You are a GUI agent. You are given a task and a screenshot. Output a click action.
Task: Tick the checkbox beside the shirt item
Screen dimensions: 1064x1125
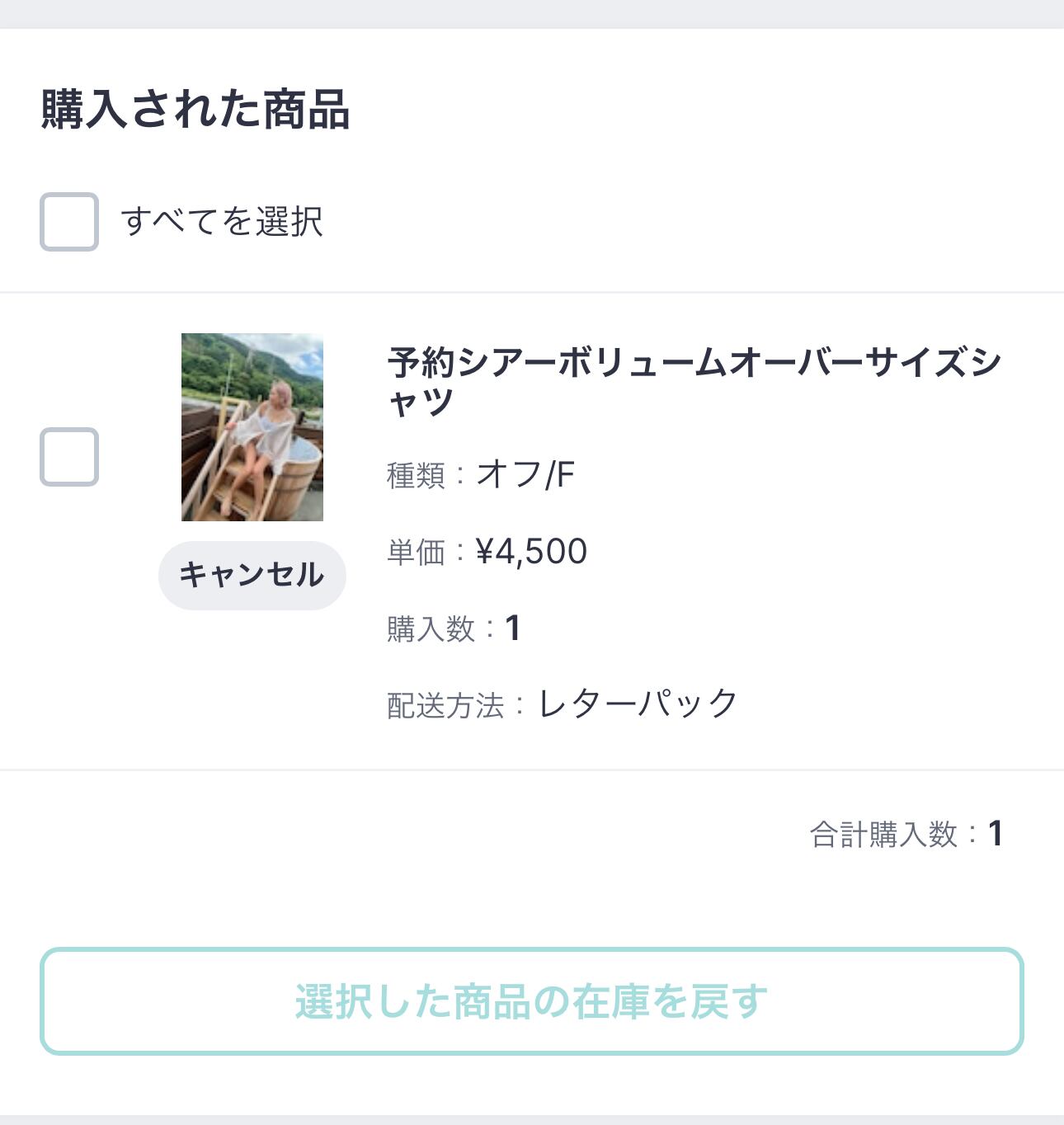click(69, 457)
